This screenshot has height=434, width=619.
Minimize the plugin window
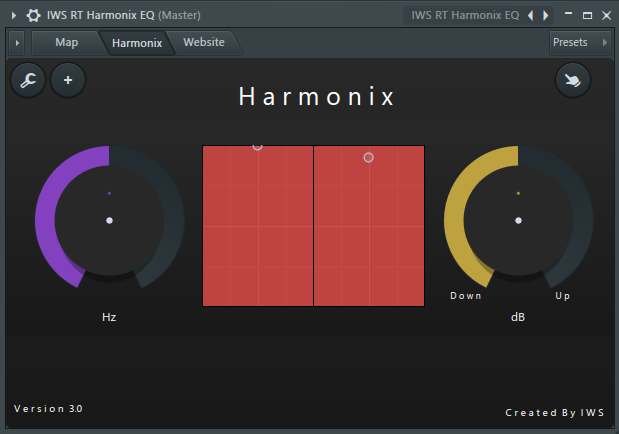[568, 15]
